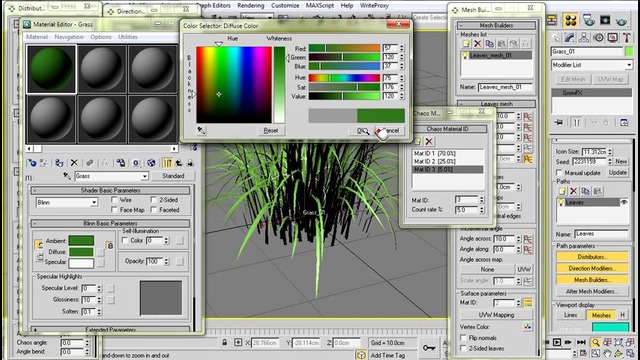Click Standard material type button
Screen dimensions: 640x360
click(x=173, y=176)
